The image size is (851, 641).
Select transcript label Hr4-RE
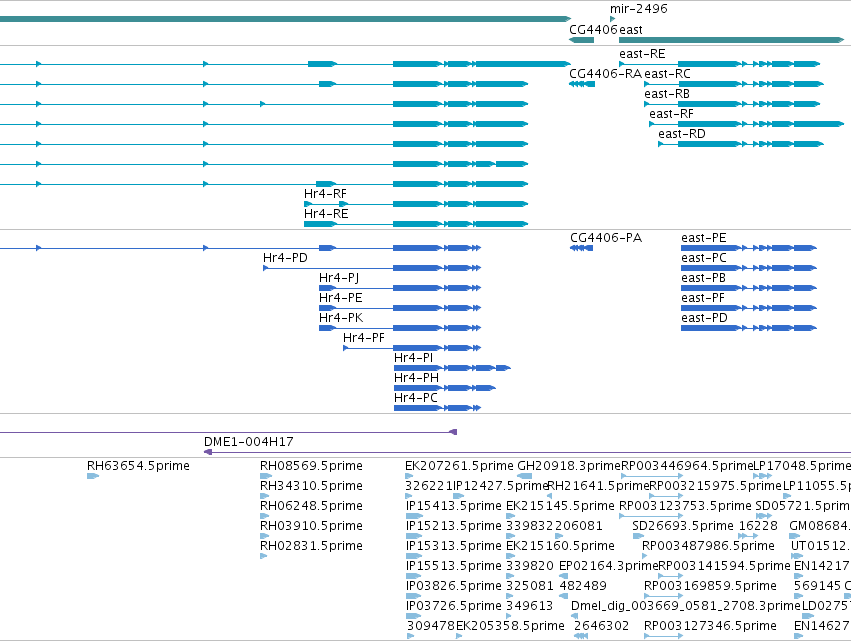326,214
